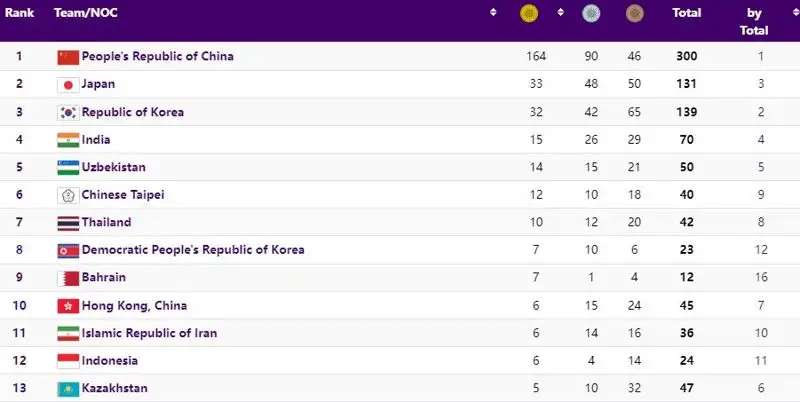Click the India flag icon
The width and height of the screenshot is (800, 402).
click(68, 140)
